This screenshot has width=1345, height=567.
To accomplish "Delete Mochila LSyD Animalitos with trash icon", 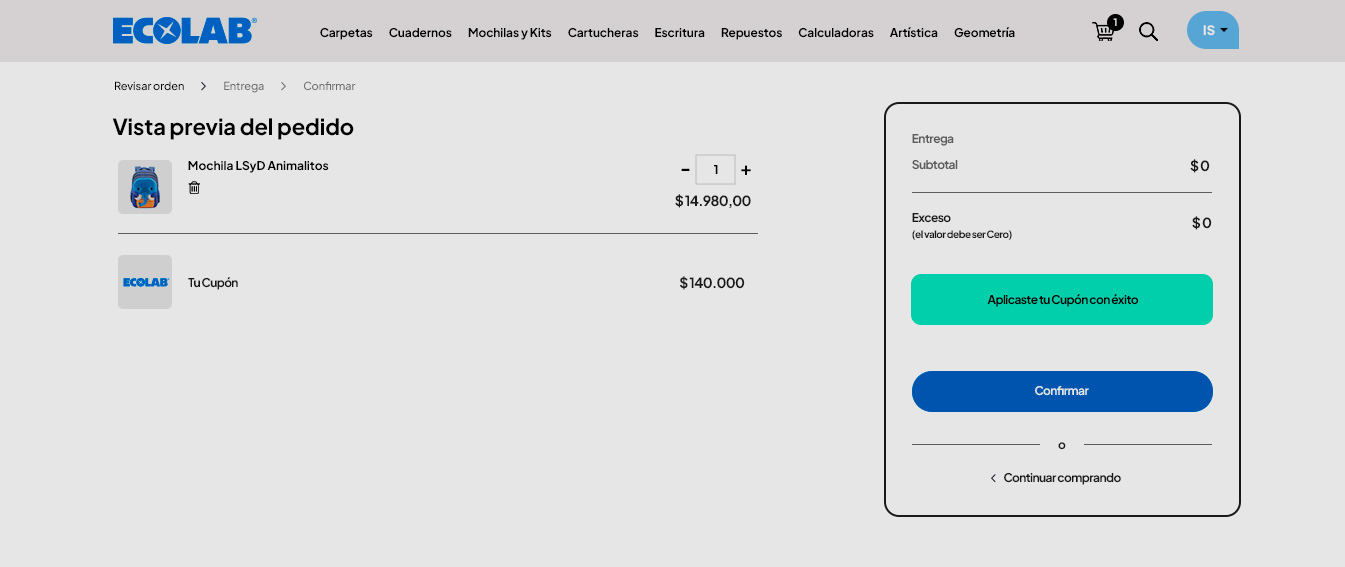I will coord(194,188).
